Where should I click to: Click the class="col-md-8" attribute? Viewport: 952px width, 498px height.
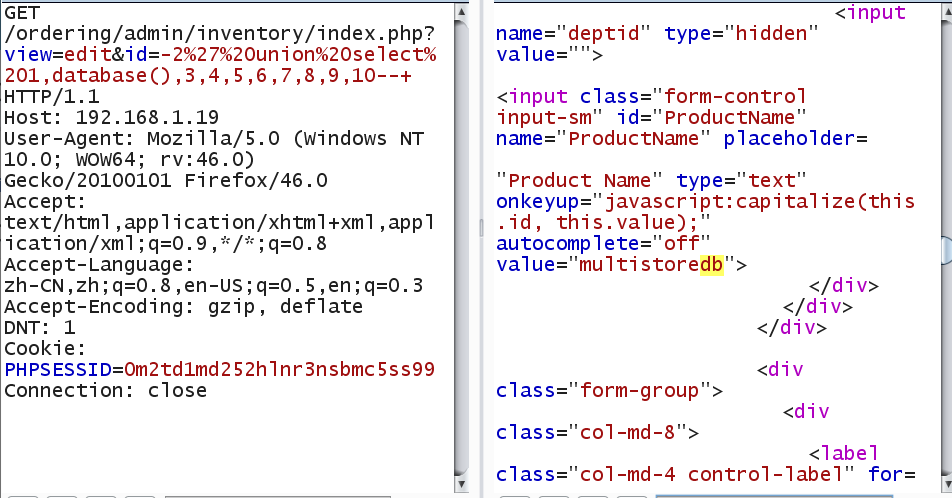point(591,432)
